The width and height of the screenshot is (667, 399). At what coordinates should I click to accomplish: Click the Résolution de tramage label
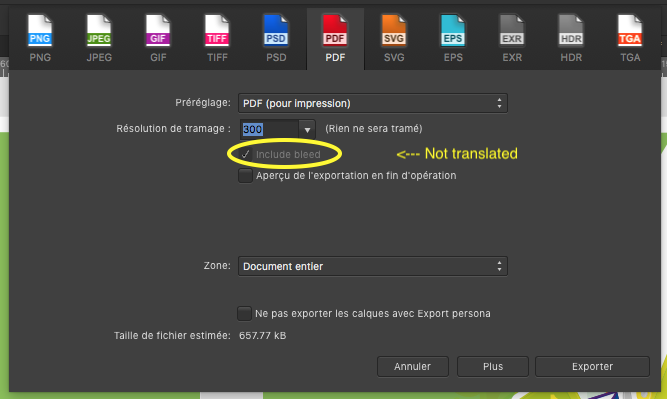tap(173, 128)
